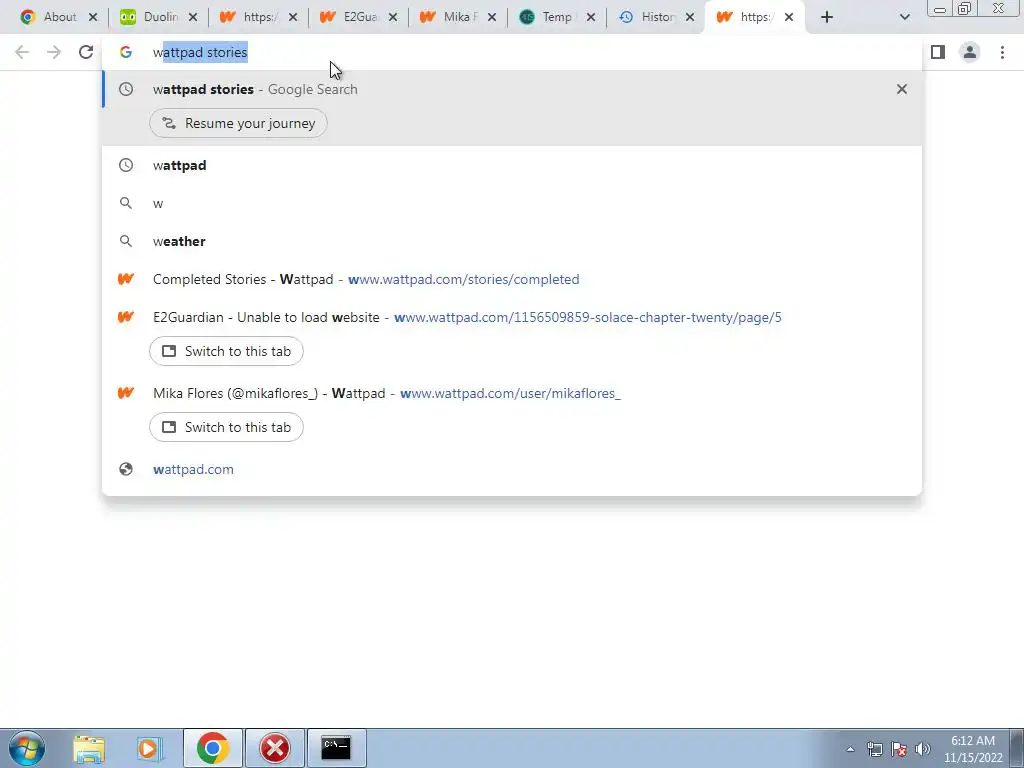Click red X application in taskbar

(275, 748)
